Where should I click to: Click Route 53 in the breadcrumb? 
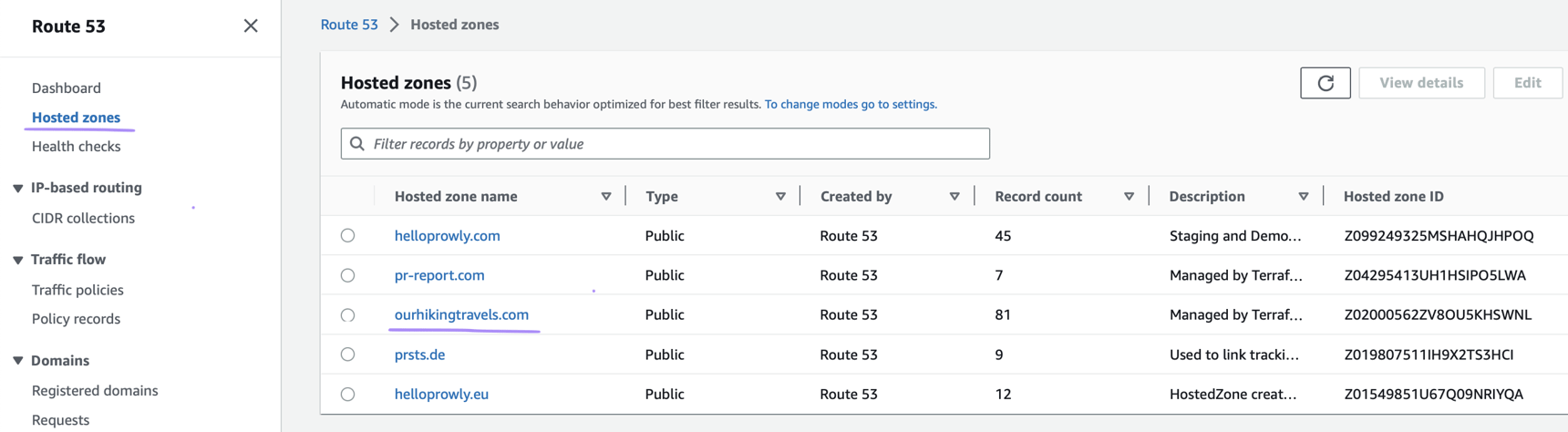click(349, 25)
